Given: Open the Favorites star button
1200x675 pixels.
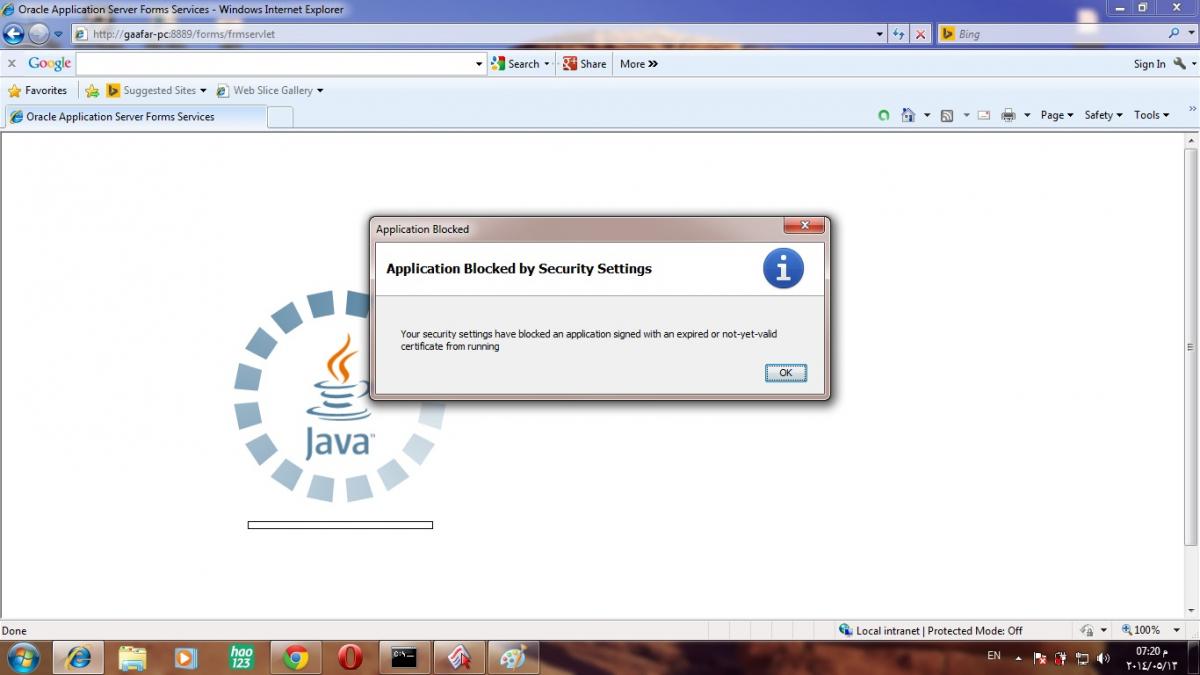Looking at the screenshot, I should pyautogui.click(x=38, y=90).
